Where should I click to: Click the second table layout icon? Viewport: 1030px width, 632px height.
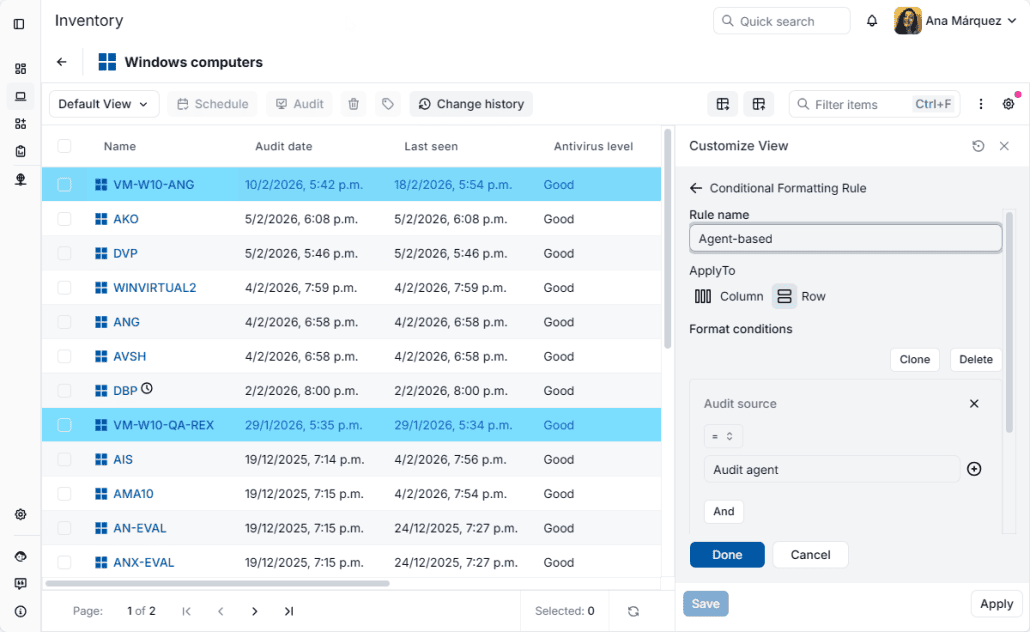coord(759,104)
